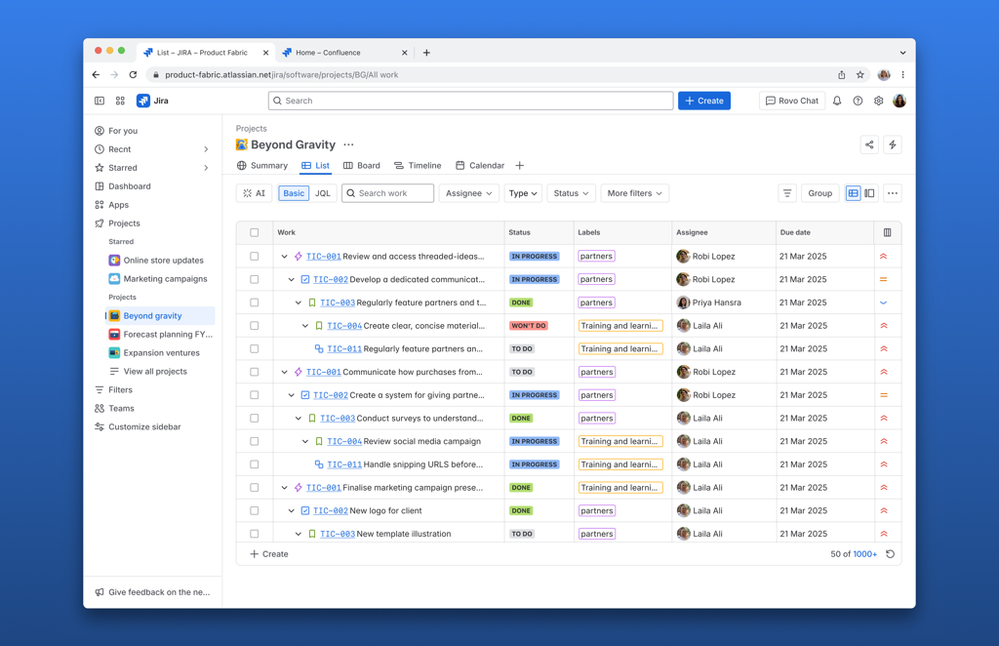Switch to the split sidebar view icon
Viewport: 999px width, 646px height.
click(870, 193)
